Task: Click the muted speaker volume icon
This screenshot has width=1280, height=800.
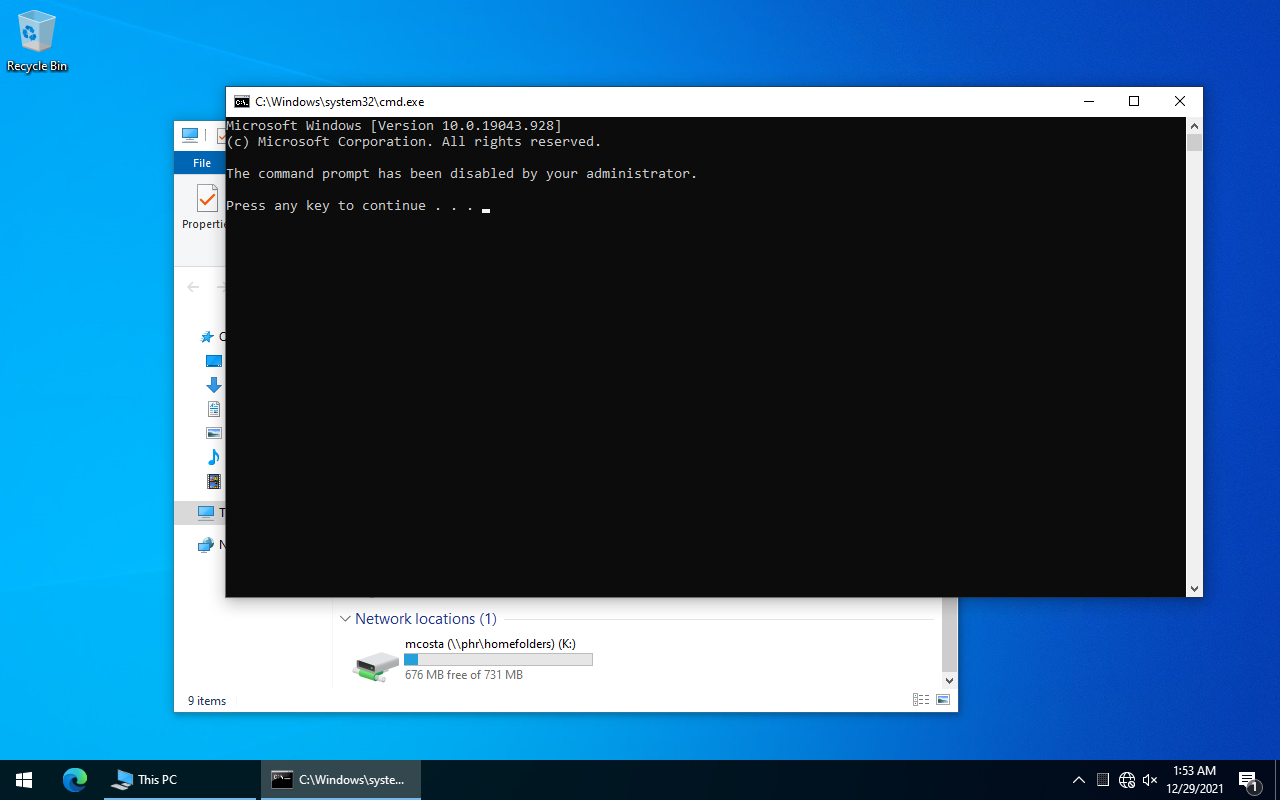Action: click(x=1150, y=780)
